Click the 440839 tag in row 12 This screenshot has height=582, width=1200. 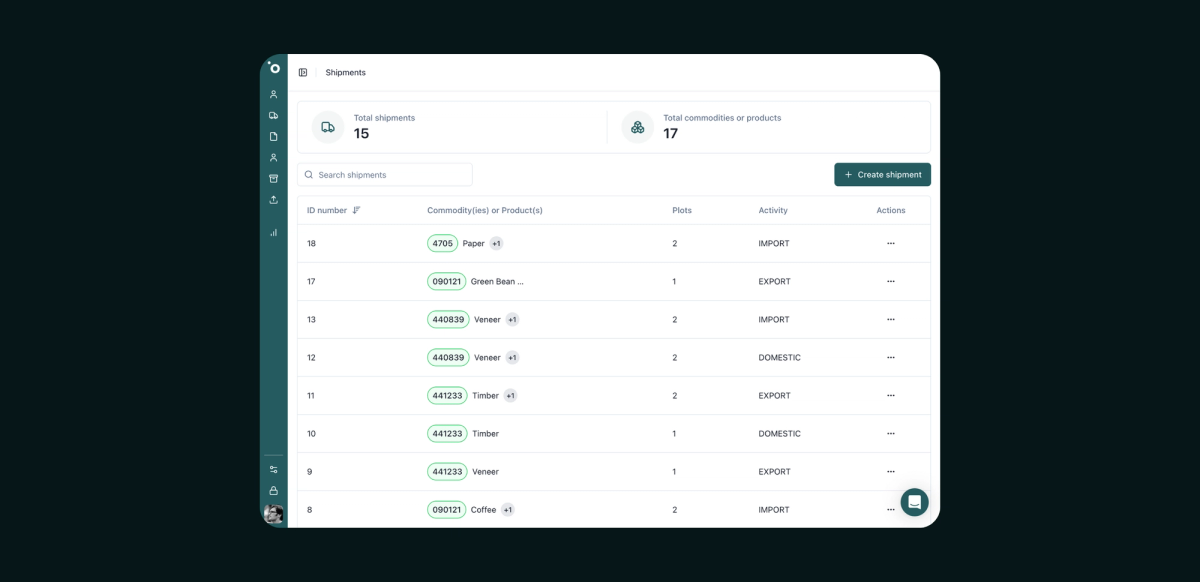(448, 357)
